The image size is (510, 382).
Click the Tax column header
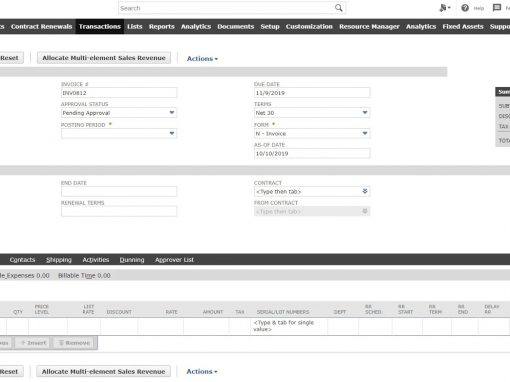[240, 312]
